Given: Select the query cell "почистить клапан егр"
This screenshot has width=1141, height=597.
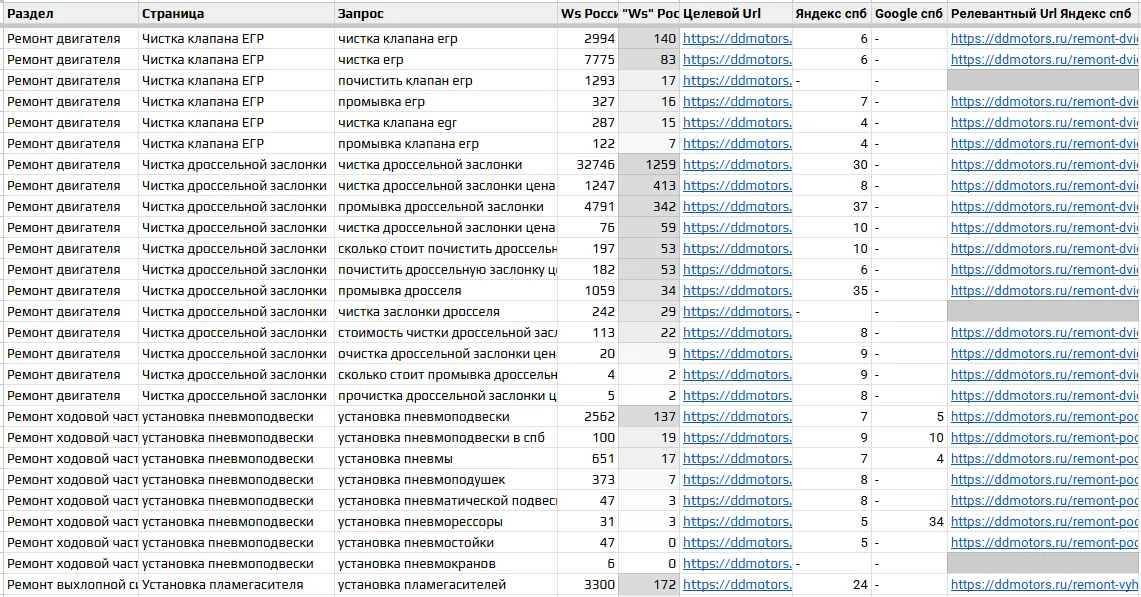Looking at the screenshot, I should pyautogui.click(x=446, y=81).
